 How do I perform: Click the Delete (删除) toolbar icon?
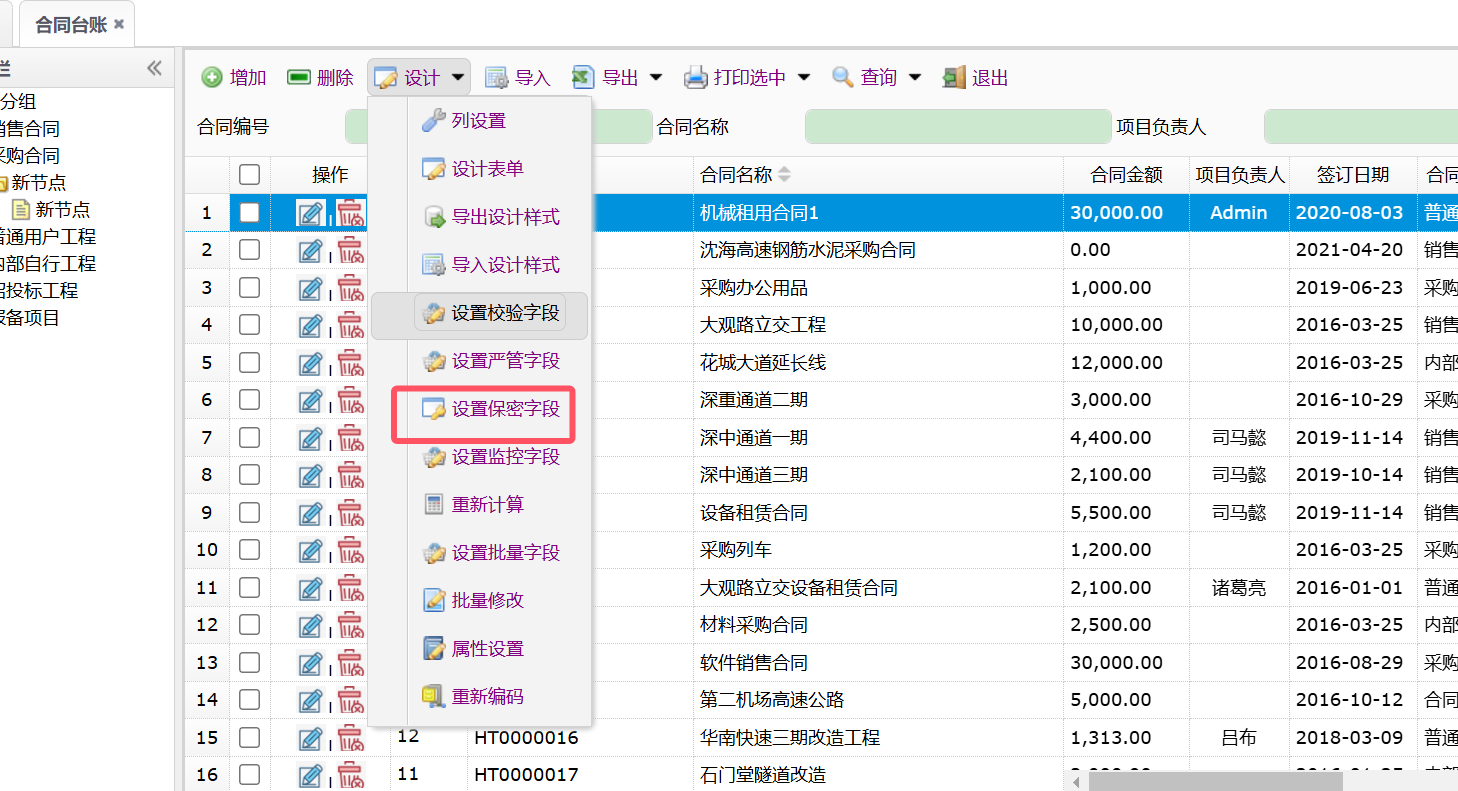point(298,78)
